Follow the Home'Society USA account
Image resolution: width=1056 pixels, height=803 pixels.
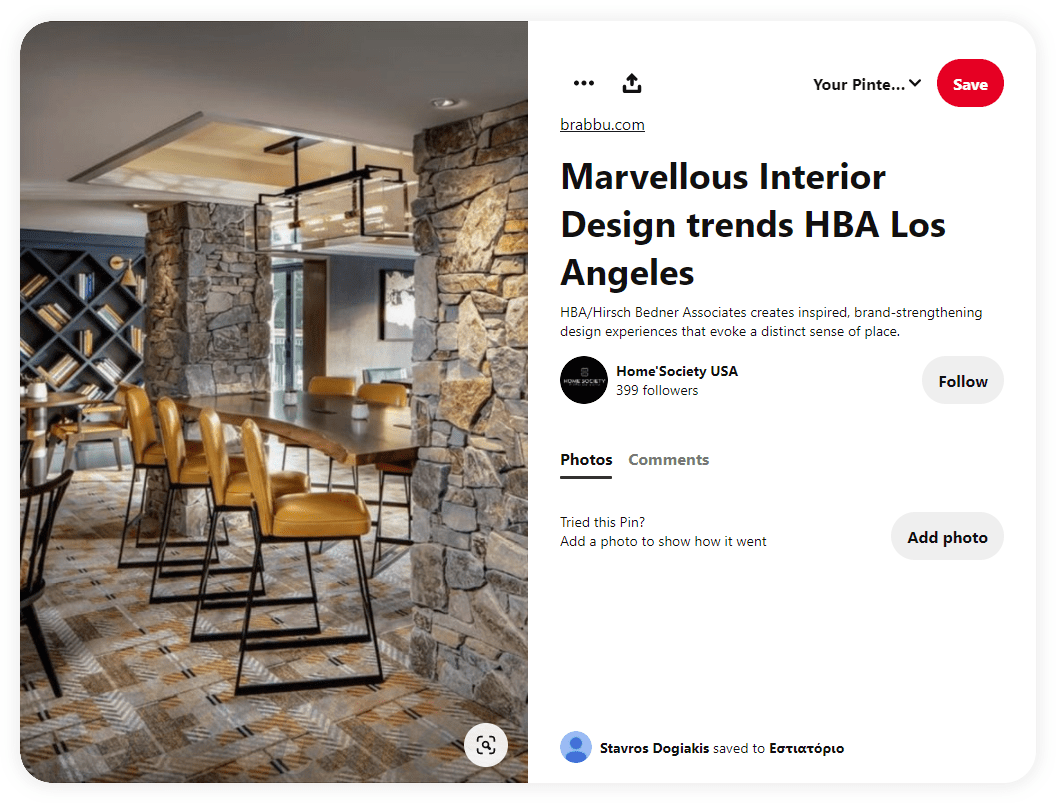tap(962, 381)
